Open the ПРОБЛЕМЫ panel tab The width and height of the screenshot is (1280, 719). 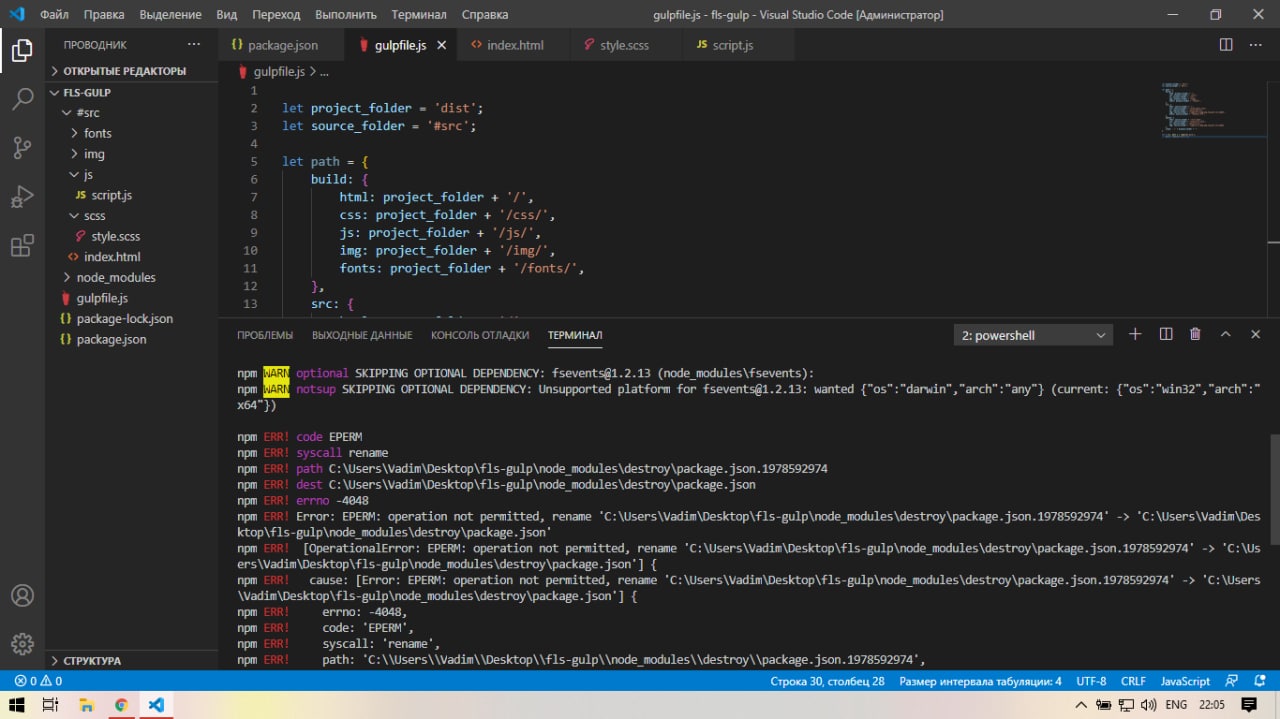click(x=265, y=335)
